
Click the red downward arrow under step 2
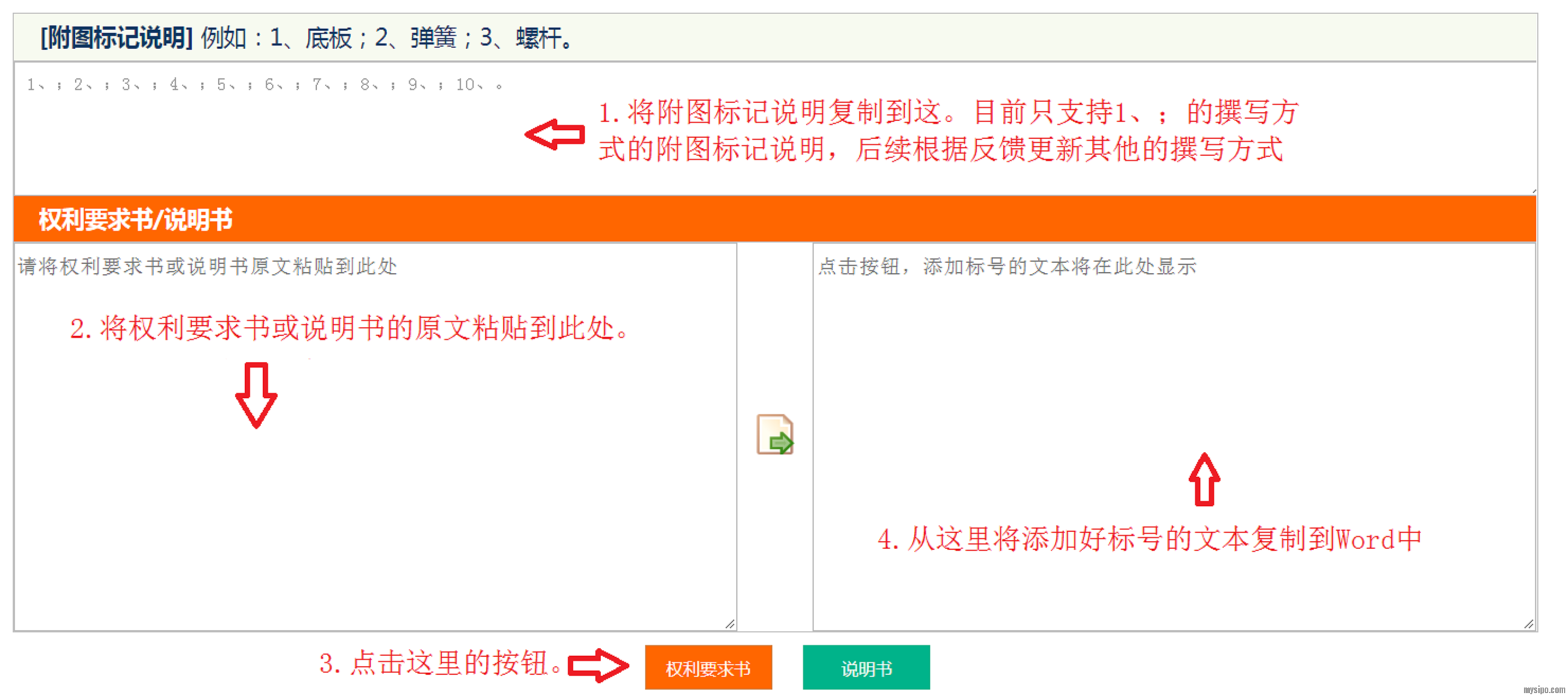tap(256, 395)
